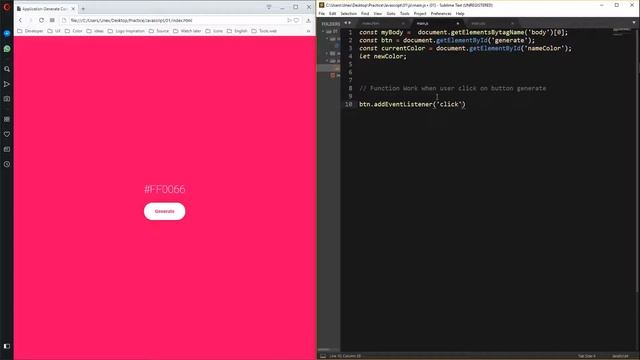This screenshot has height=360, width=640.
Task: Open downloads icon in Opera toolbar
Action: coord(309,20)
